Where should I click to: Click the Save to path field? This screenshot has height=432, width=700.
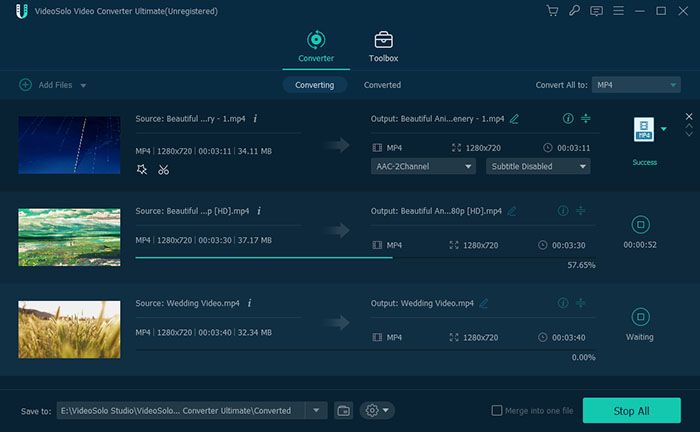[181, 411]
